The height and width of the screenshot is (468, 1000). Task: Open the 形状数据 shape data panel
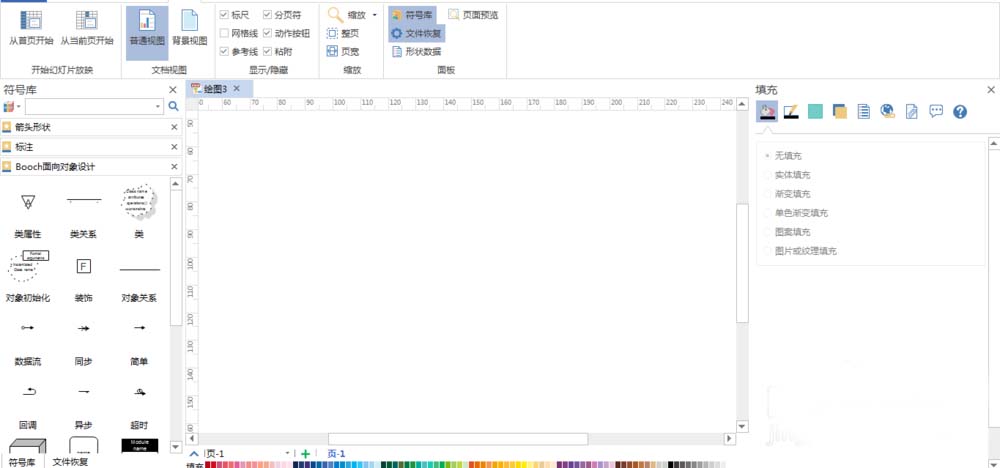point(416,52)
